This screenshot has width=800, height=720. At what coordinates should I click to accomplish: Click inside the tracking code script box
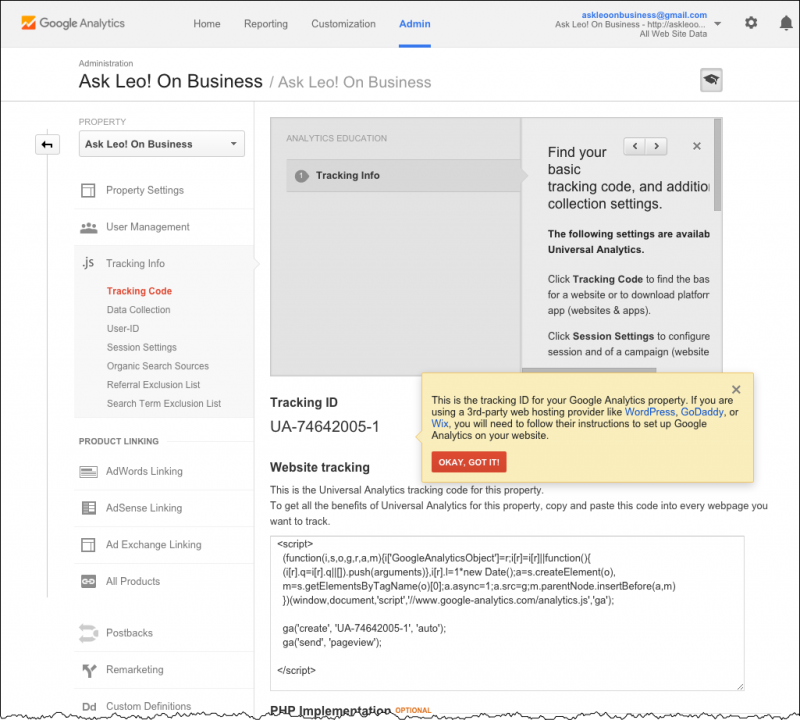click(x=507, y=613)
